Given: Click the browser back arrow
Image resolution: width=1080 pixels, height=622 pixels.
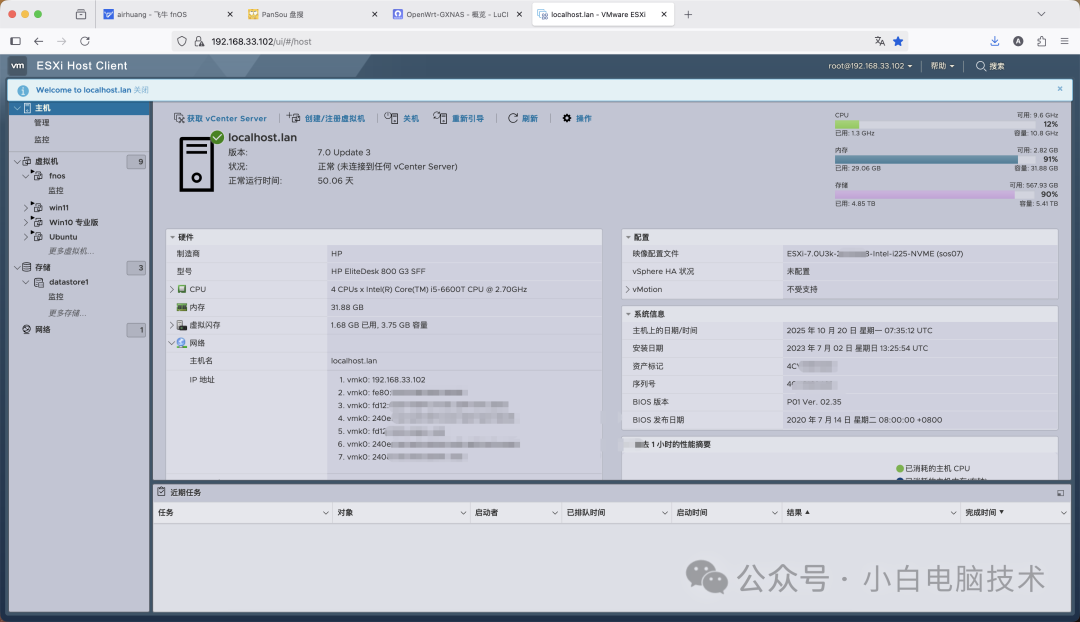Looking at the screenshot, I should 39,41.
